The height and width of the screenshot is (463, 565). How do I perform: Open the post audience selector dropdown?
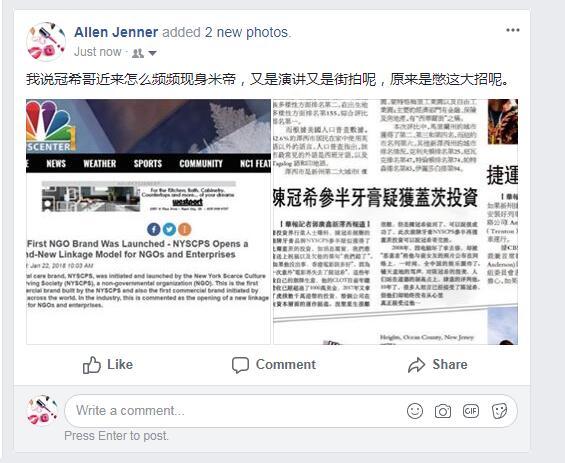152,53
